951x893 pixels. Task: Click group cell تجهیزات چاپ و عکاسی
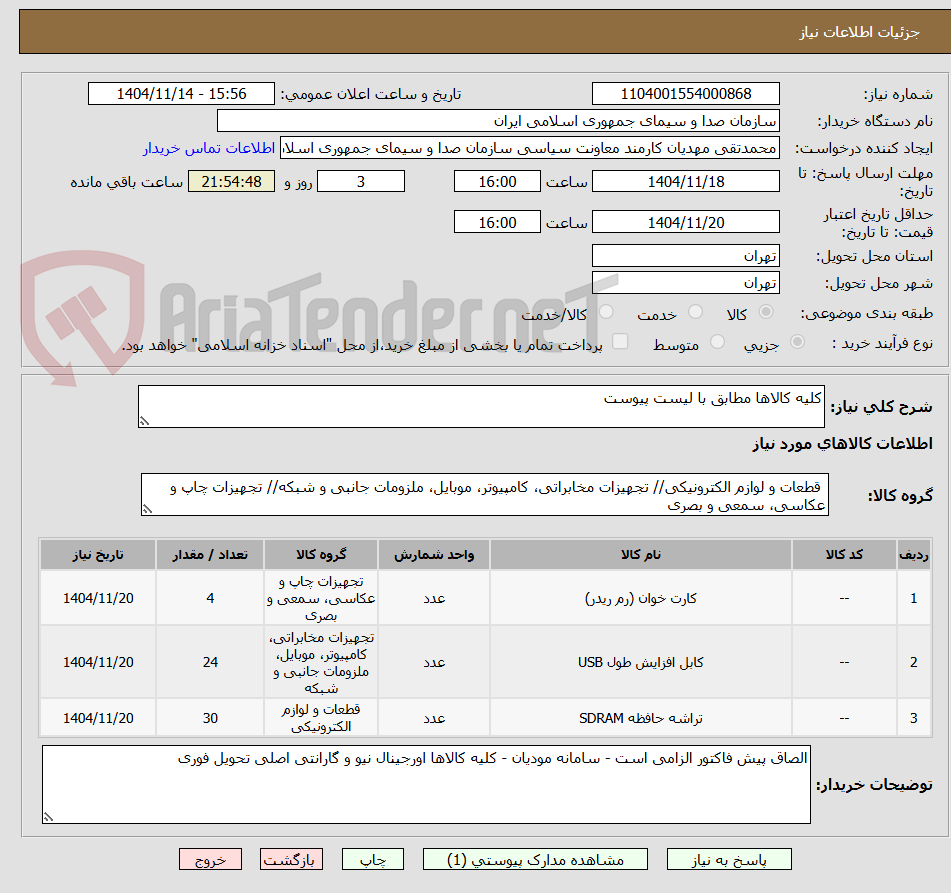click(321, 598)
